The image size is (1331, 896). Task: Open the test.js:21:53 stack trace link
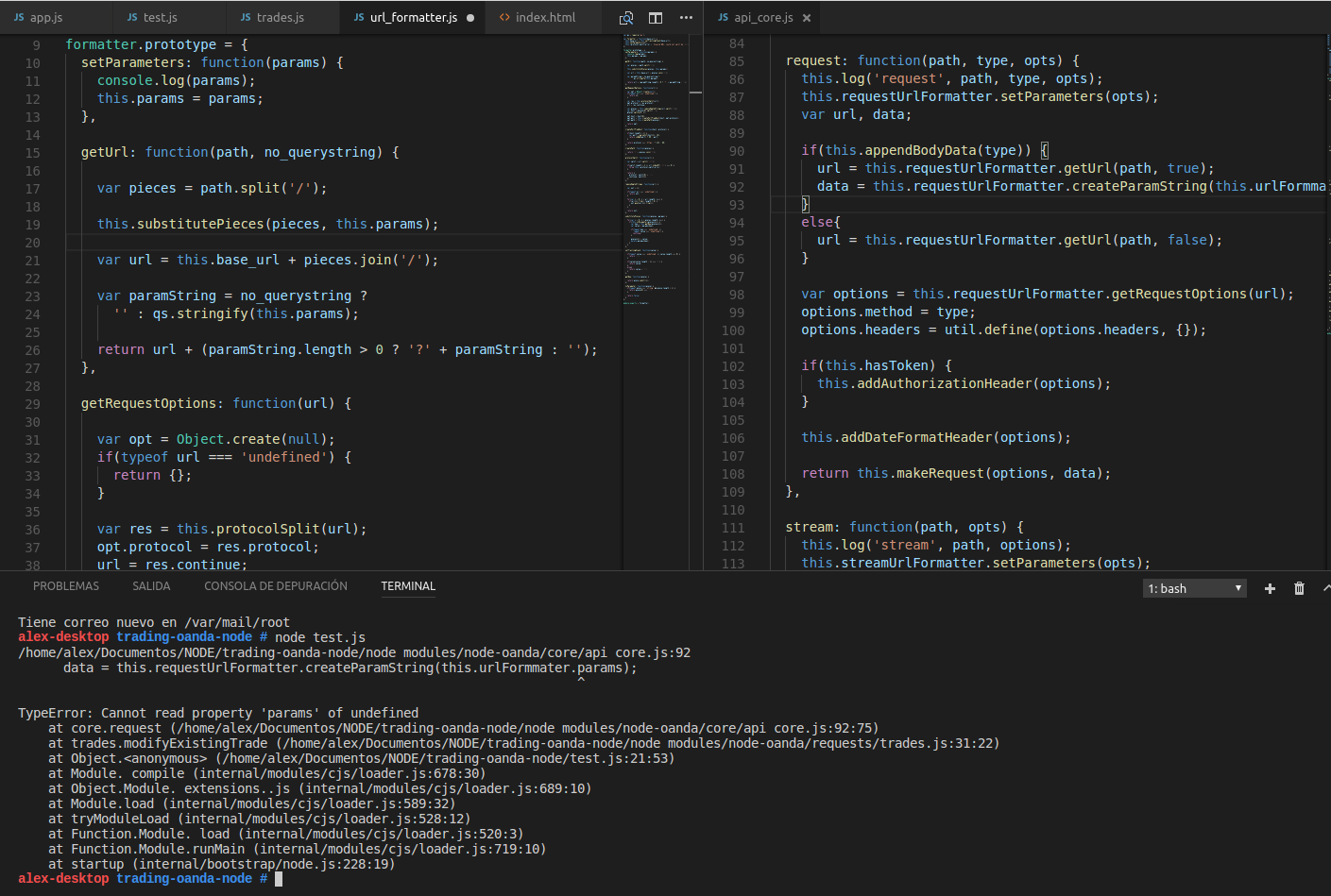(445, 758)
